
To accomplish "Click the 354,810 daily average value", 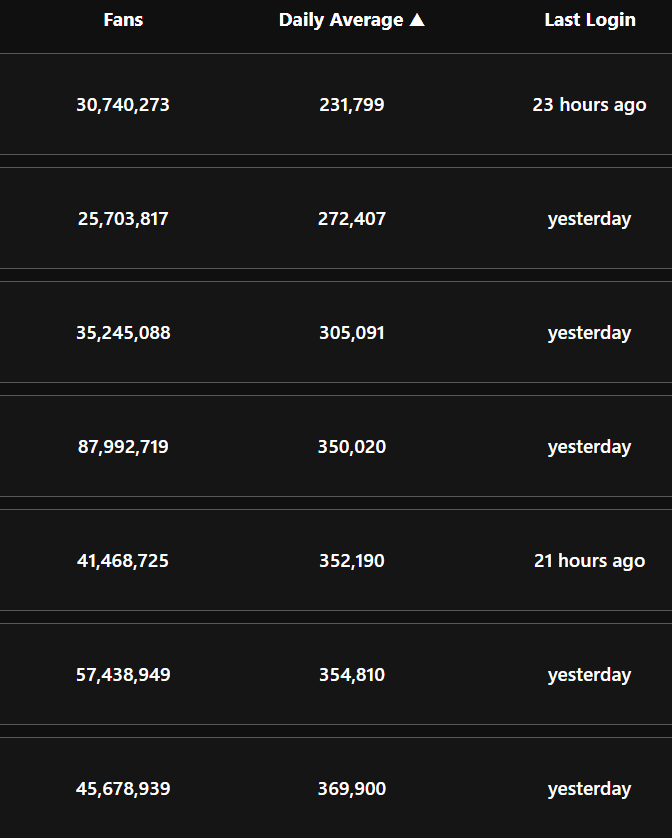I will 351,674.
